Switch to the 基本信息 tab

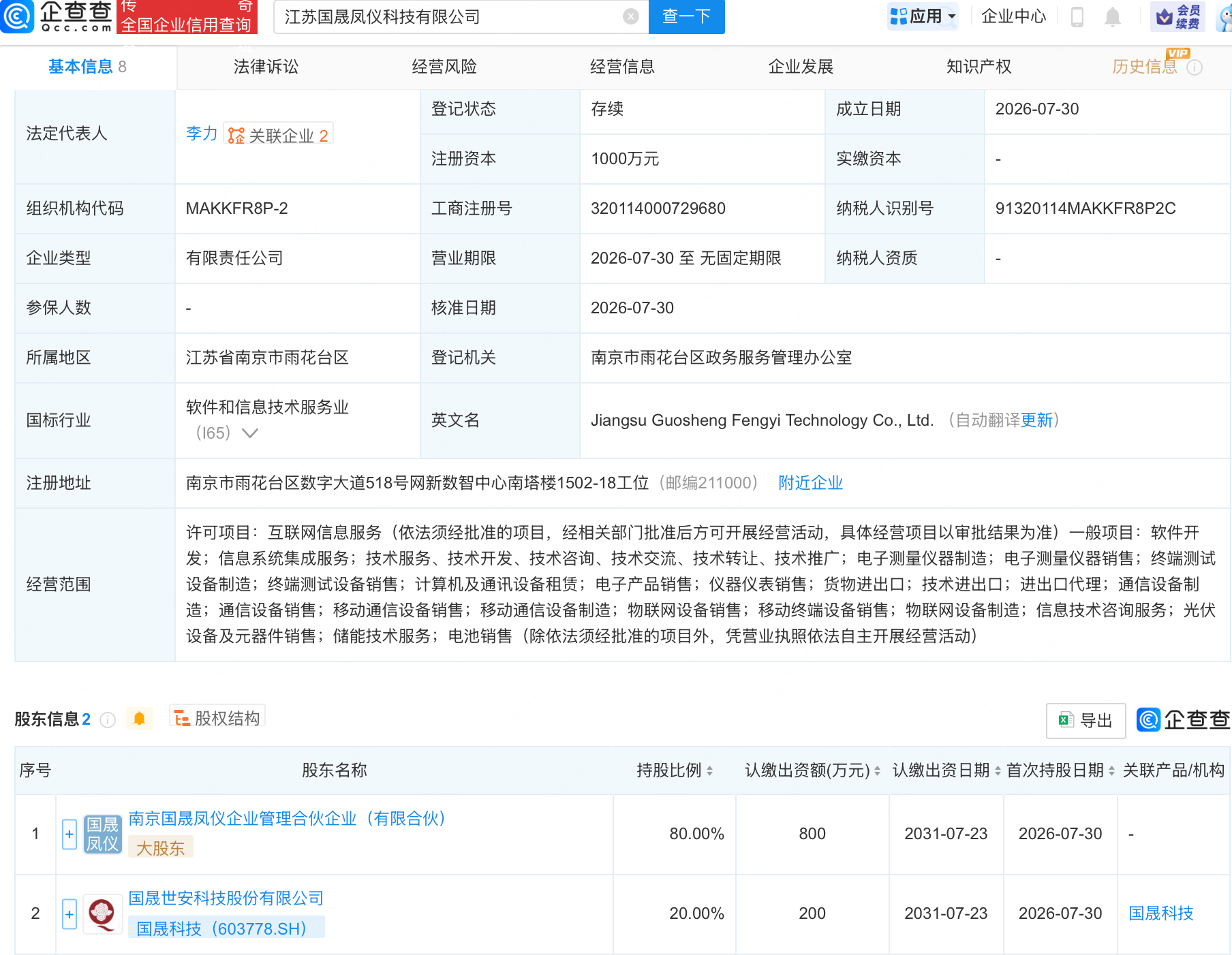click(87, 67)
